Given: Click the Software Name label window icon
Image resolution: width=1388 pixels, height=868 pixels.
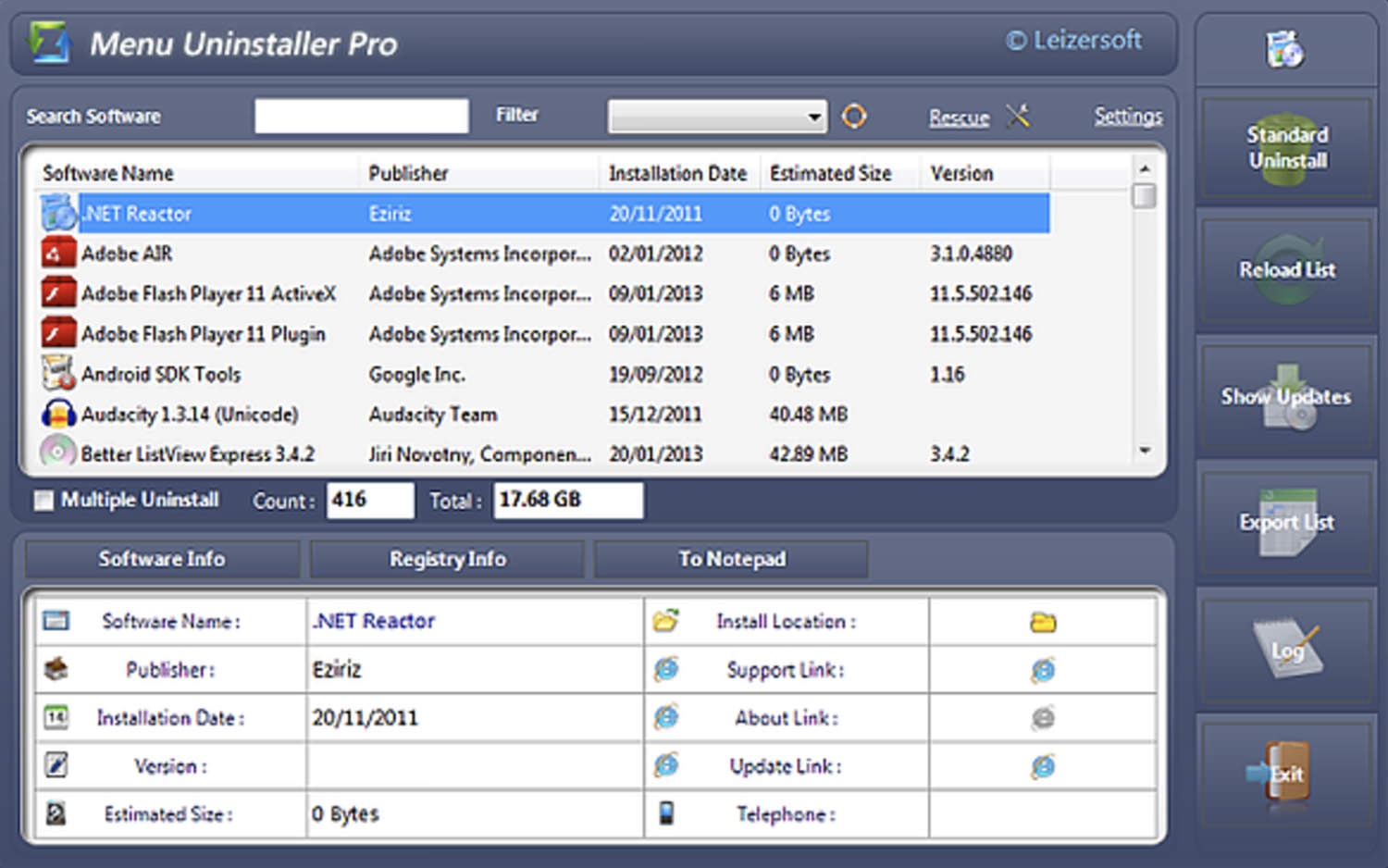Looking at the screenshot, I should 56,620.
